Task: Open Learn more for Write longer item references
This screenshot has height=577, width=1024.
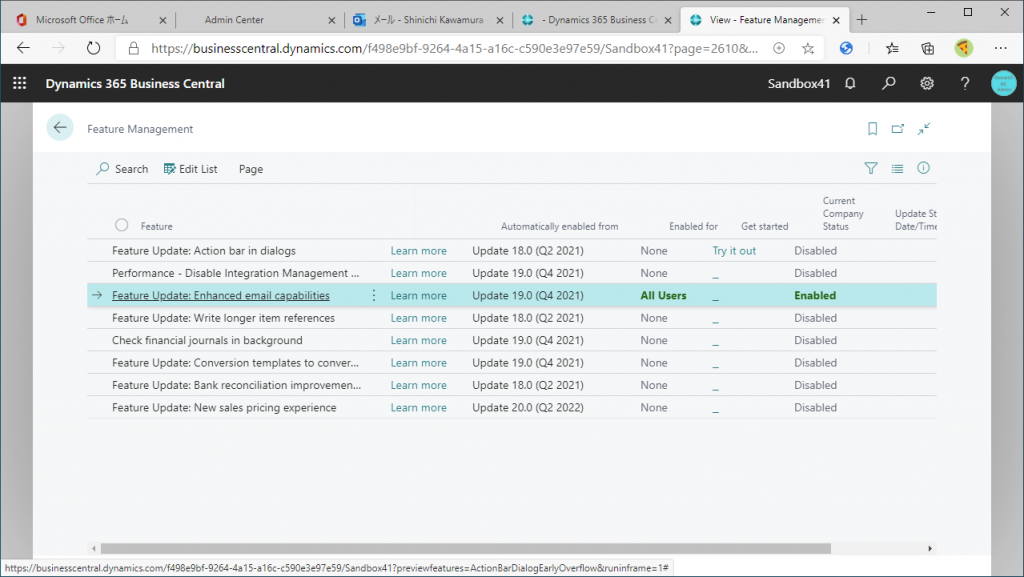Action: point(419,318)
